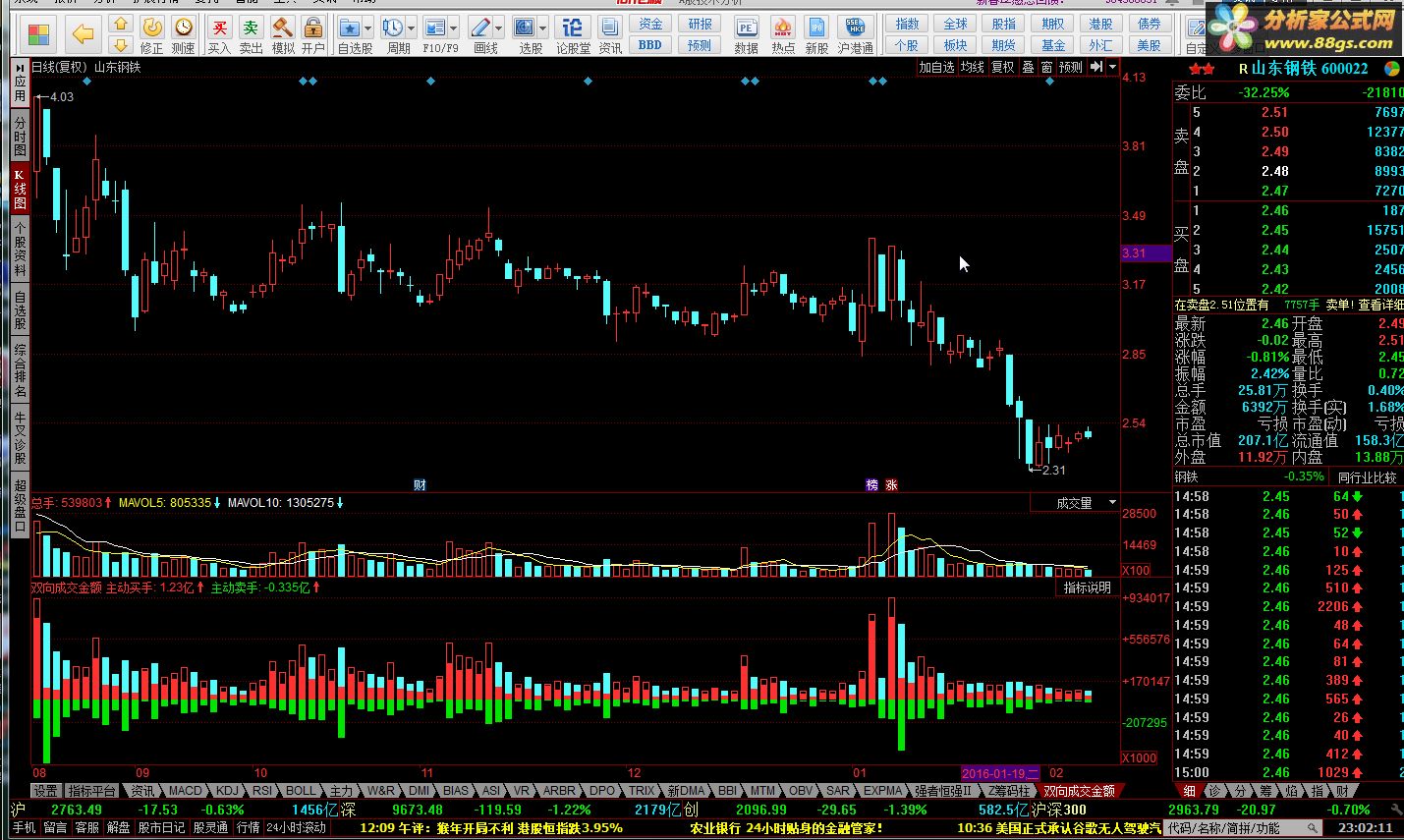Click the 周期 period clock icon
This screenshot has width=1404, height=840.
(393, 27)
